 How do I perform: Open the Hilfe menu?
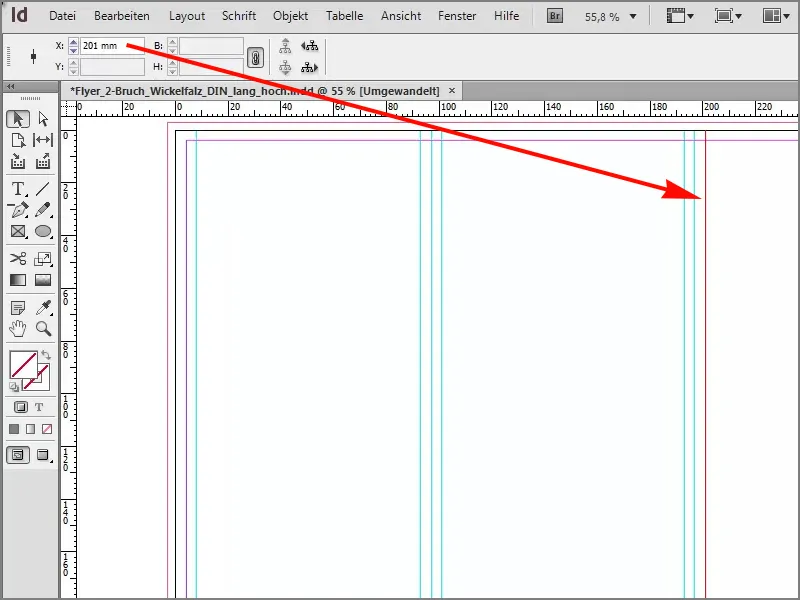pos(507,16)
